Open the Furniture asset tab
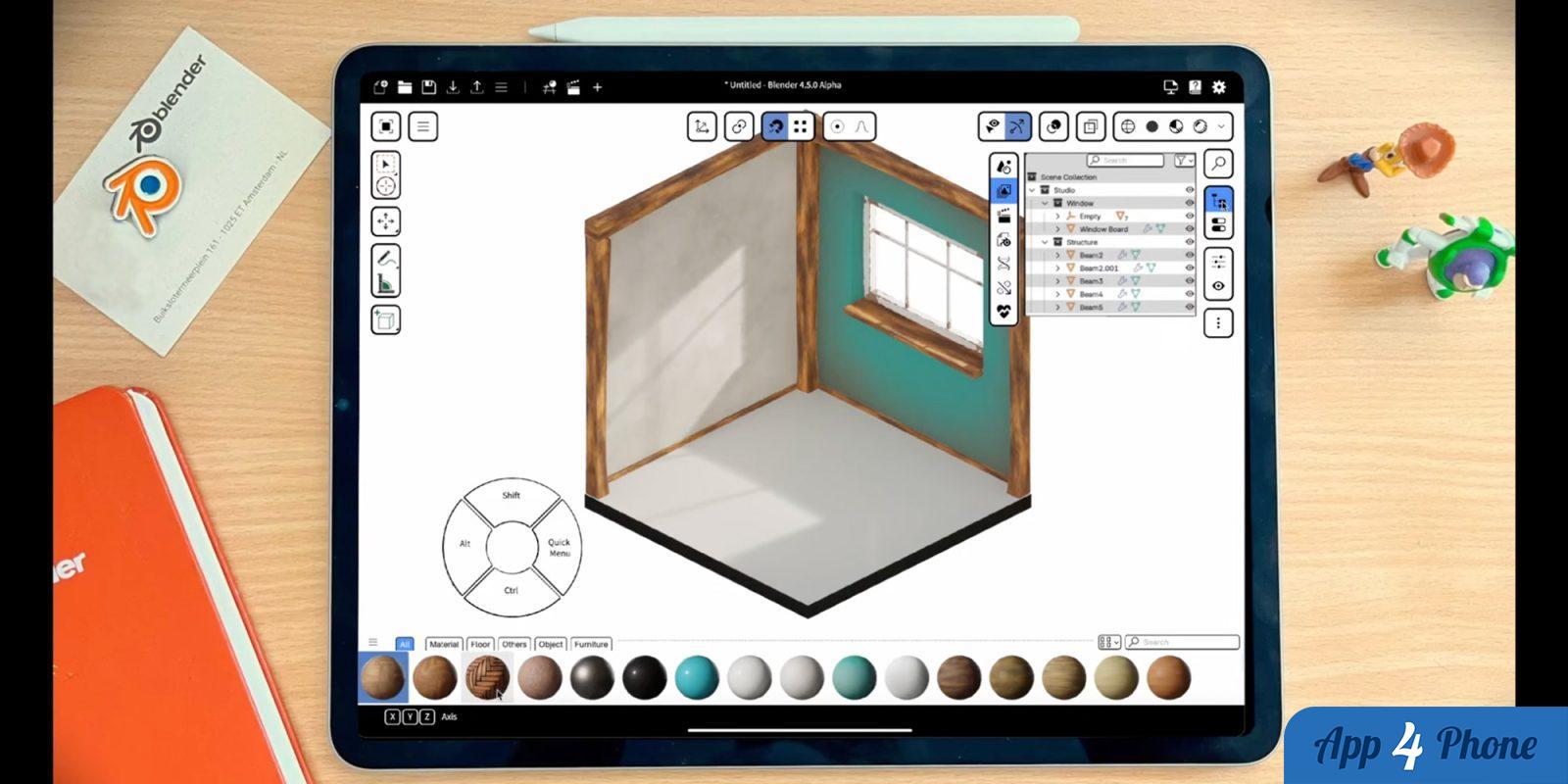 (x=591, y=644)
